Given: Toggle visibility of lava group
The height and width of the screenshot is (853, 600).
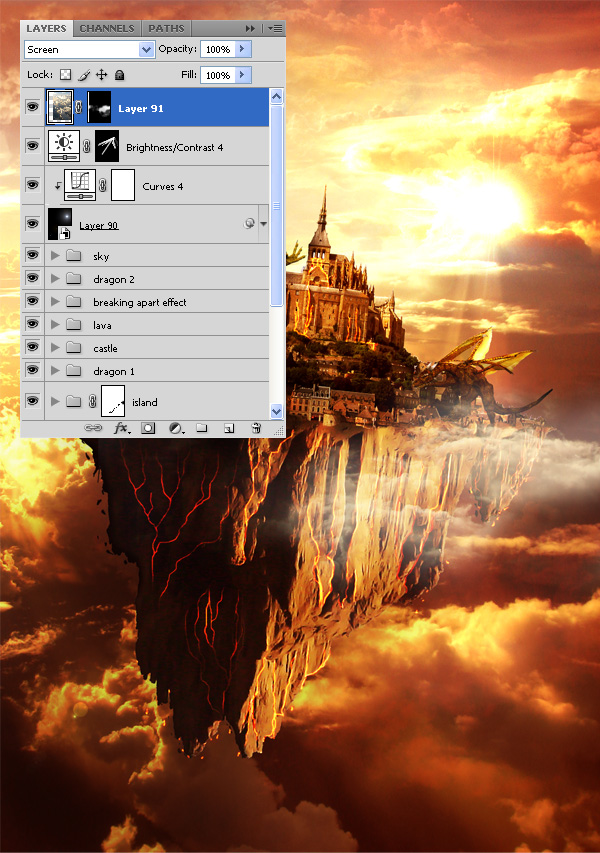Looking at the screenshot, I should click(x=33, y=324).
